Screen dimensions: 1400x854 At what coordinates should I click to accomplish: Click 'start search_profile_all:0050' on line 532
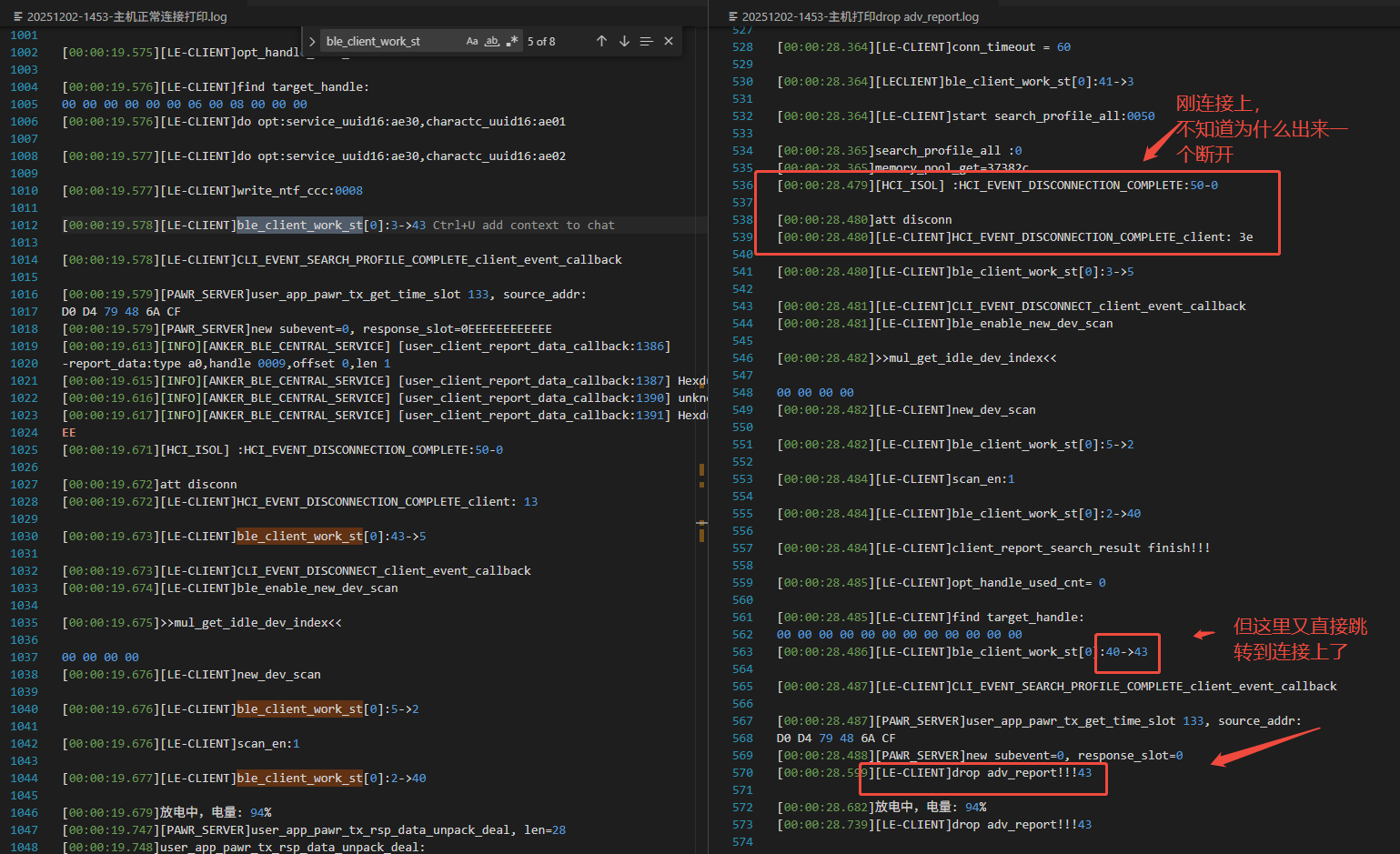point(1053,116)
